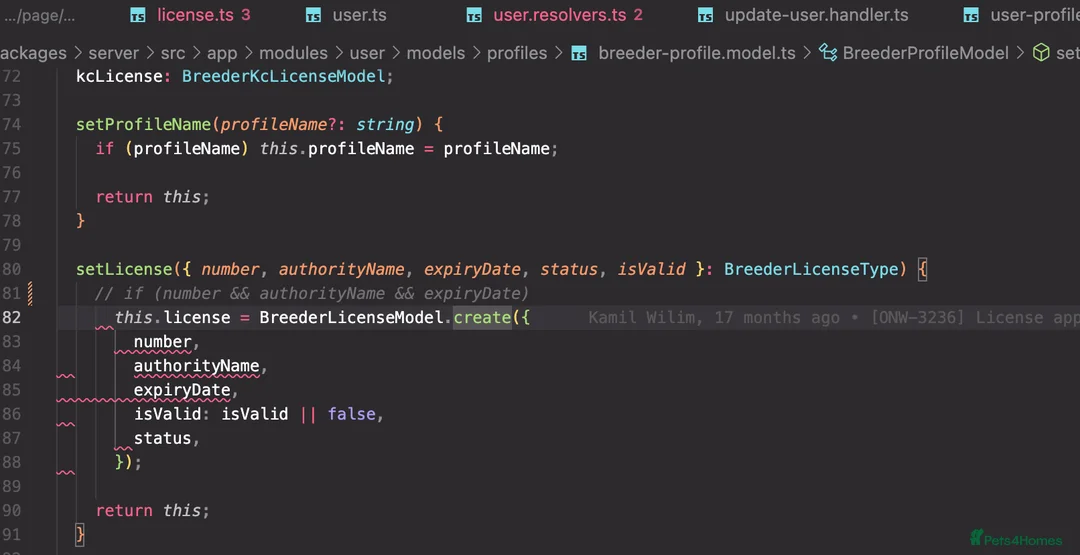Click line number 82 in the gutter
1080x555 pixels.
pyautogui.click(x=11, y=318)
